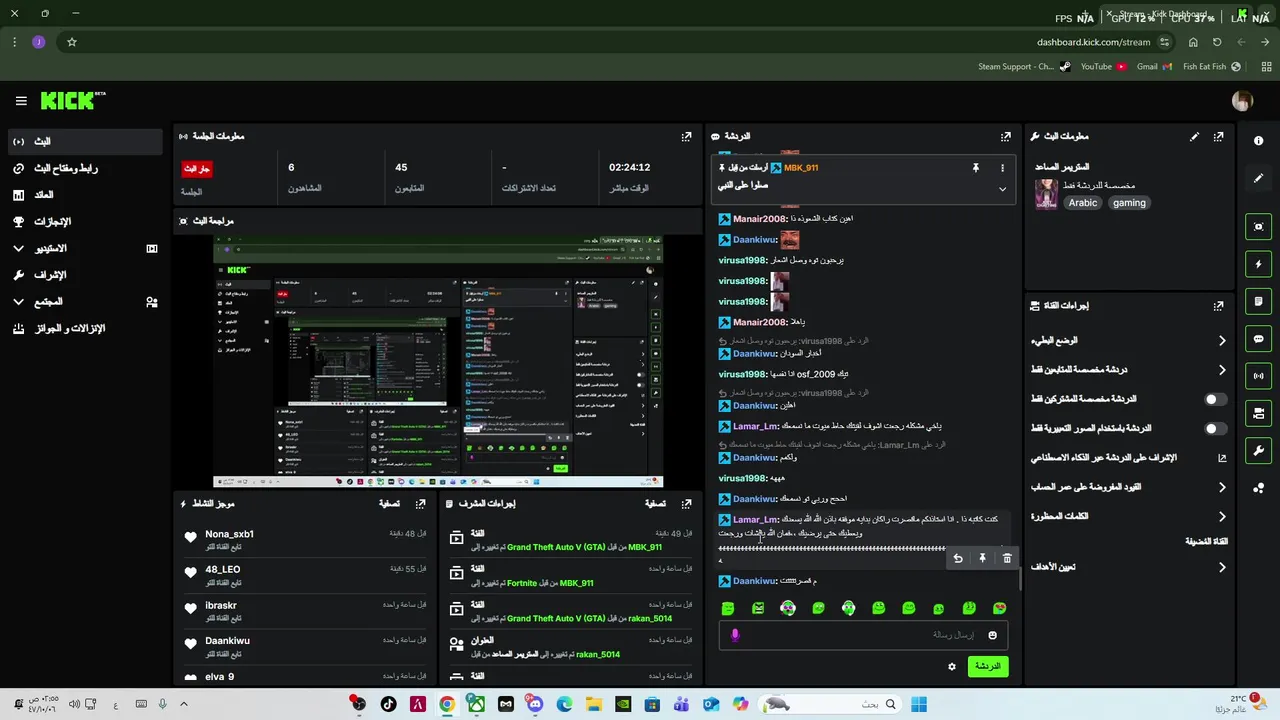1280x720 pixels.
Task: Open the emoji picker in chat box
Action: point(992,635)
